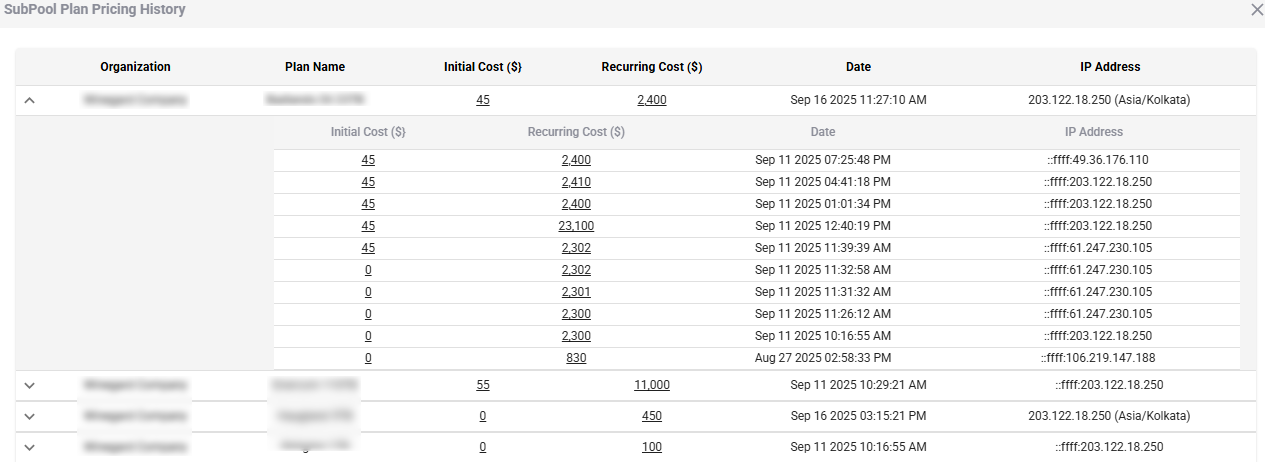Image resolution: width=1265 pixels, height=462 pixels.
Task: Expand the row with 11,000 recurring cost
Action: pyautogui.click(x=29, y=385)
